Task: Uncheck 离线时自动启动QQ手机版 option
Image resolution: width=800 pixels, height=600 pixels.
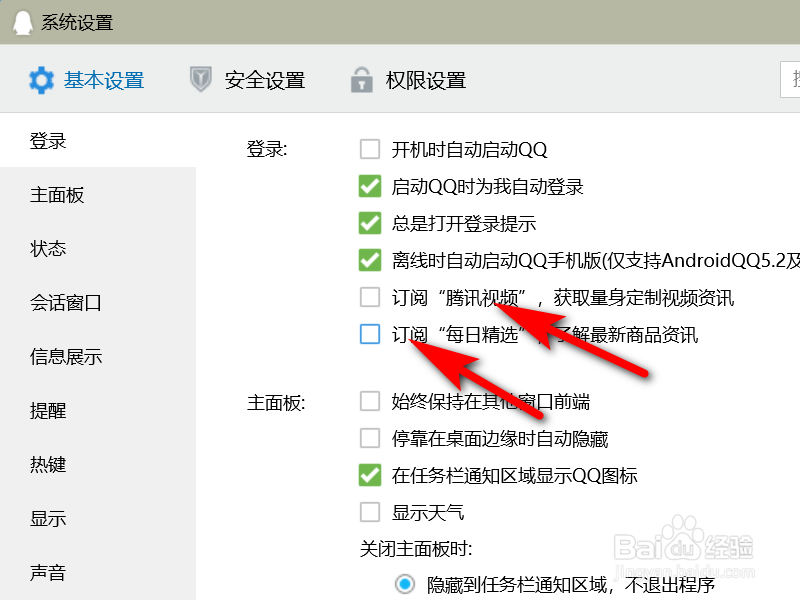Action: 370,260
